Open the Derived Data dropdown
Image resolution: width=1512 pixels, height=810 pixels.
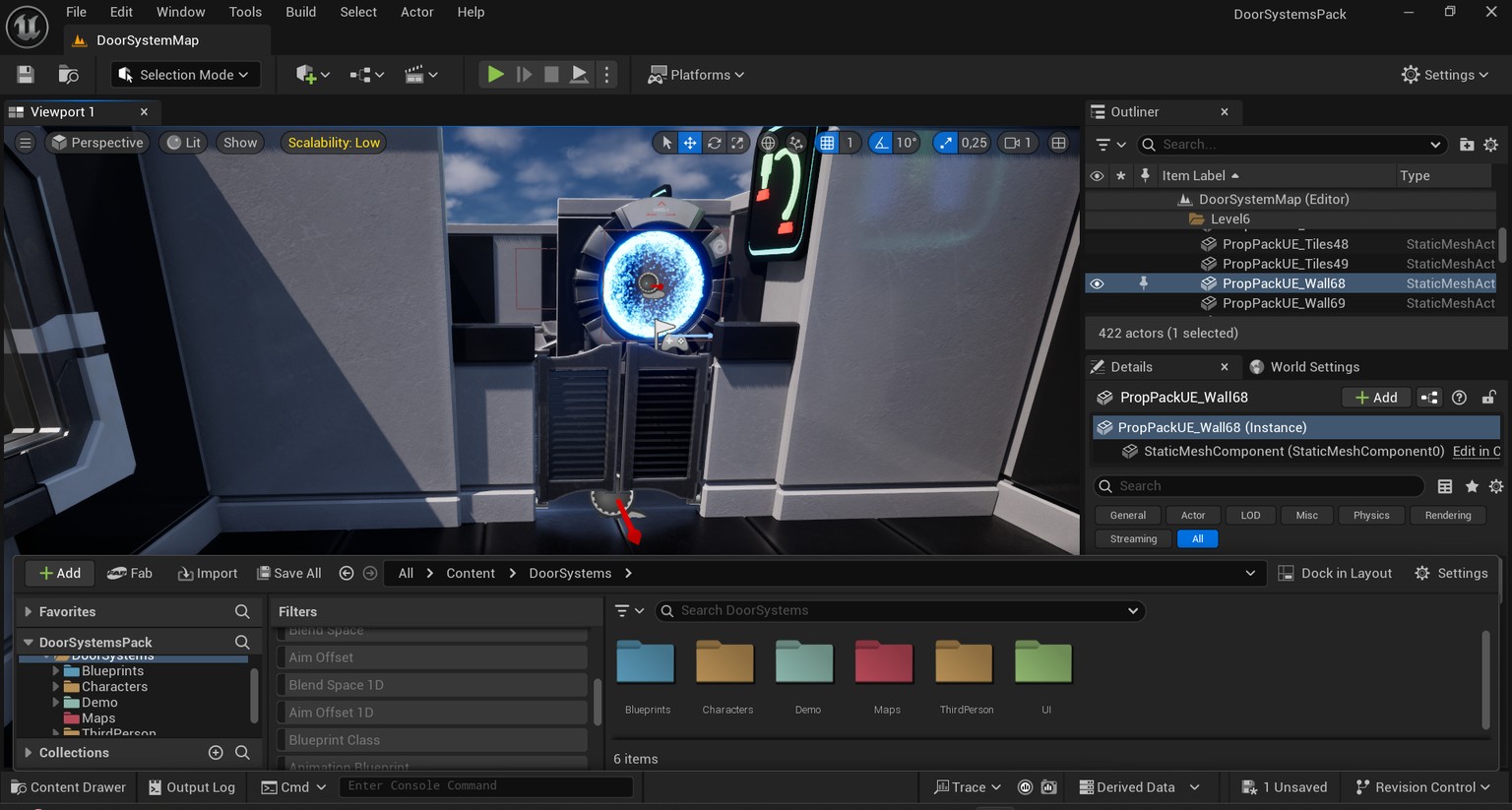point(1140,787)
